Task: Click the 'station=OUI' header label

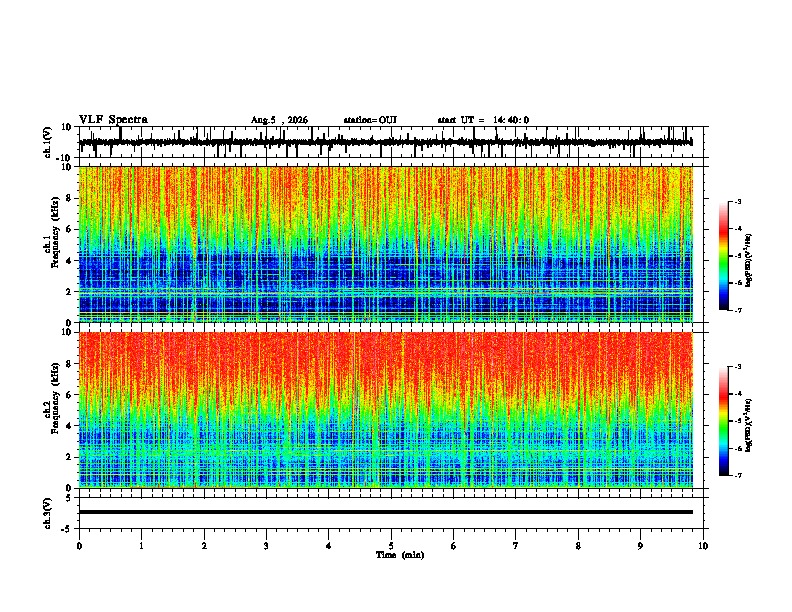Action: (x=370, y=120)
